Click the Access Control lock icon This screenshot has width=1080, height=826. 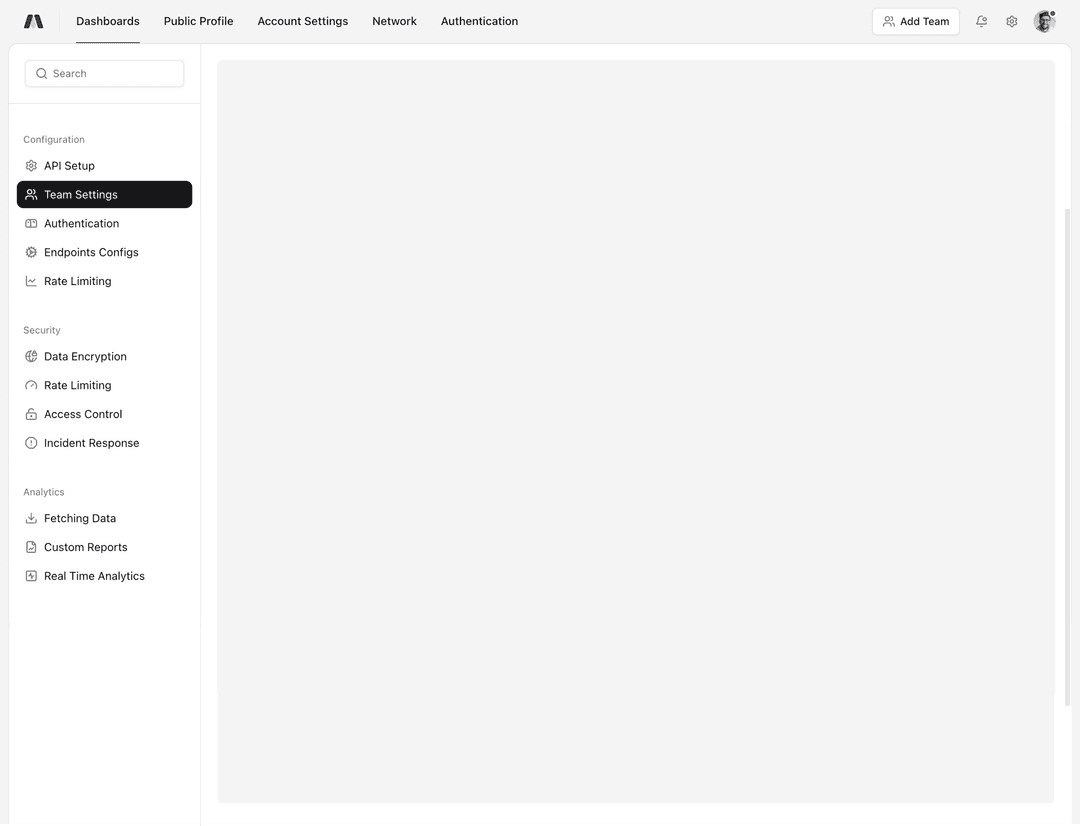31,414
